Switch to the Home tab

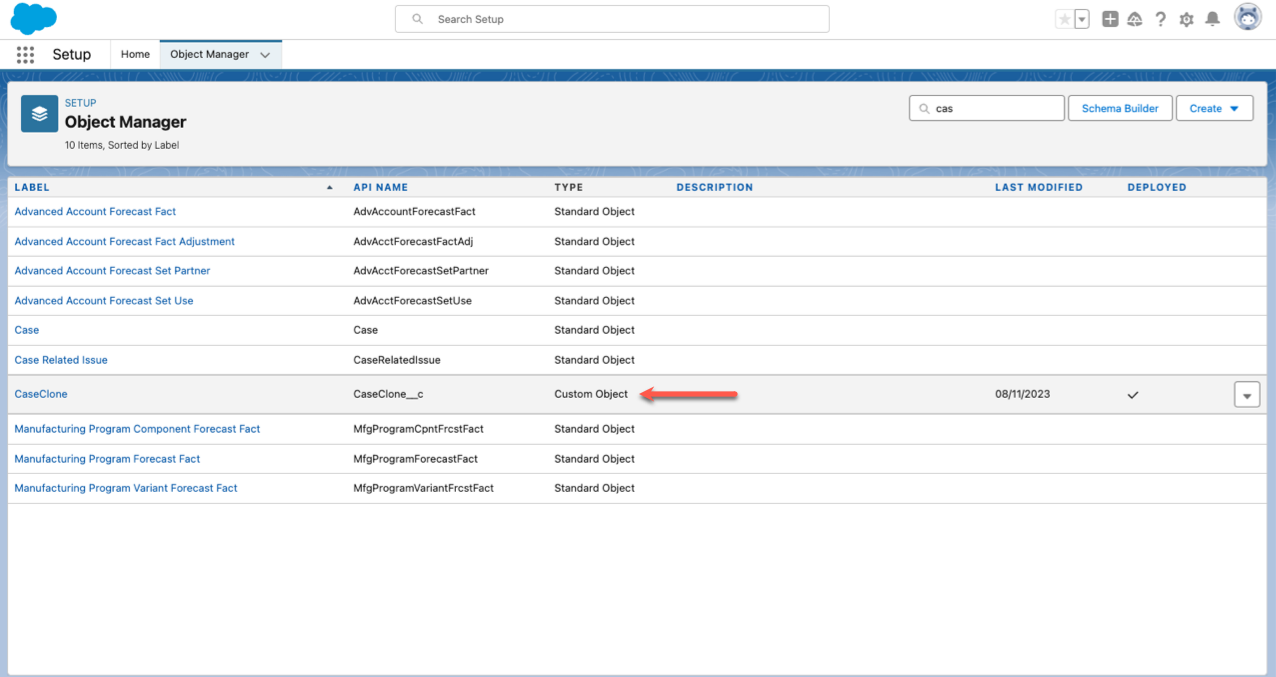point(135,55)
